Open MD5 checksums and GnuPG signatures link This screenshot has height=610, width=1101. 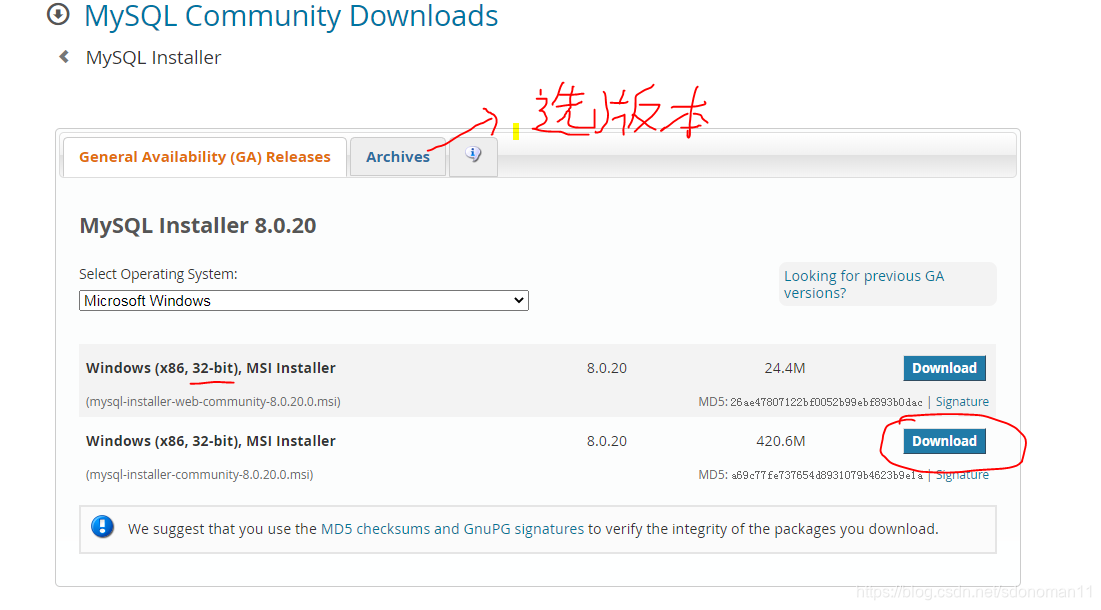point(452,529)
